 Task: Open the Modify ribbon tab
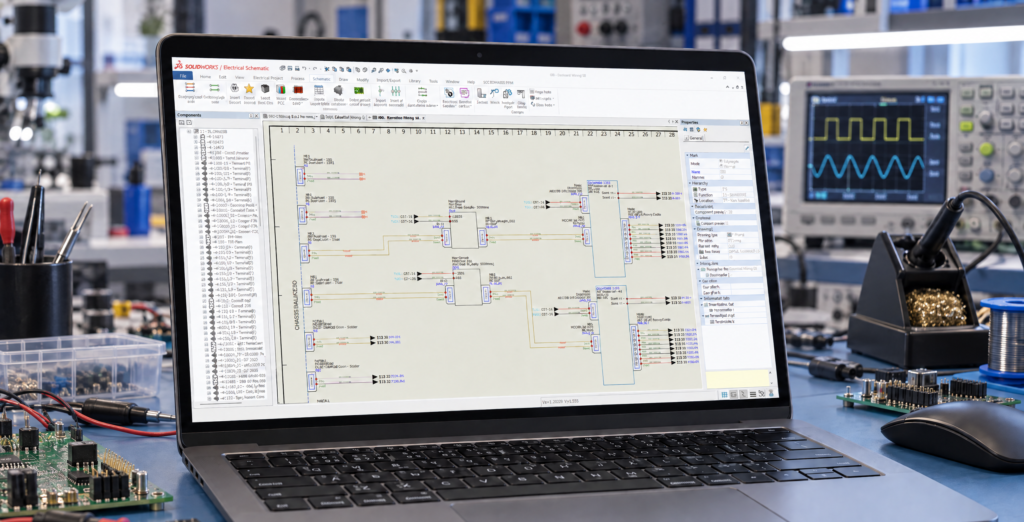click(x=362, y=80)
